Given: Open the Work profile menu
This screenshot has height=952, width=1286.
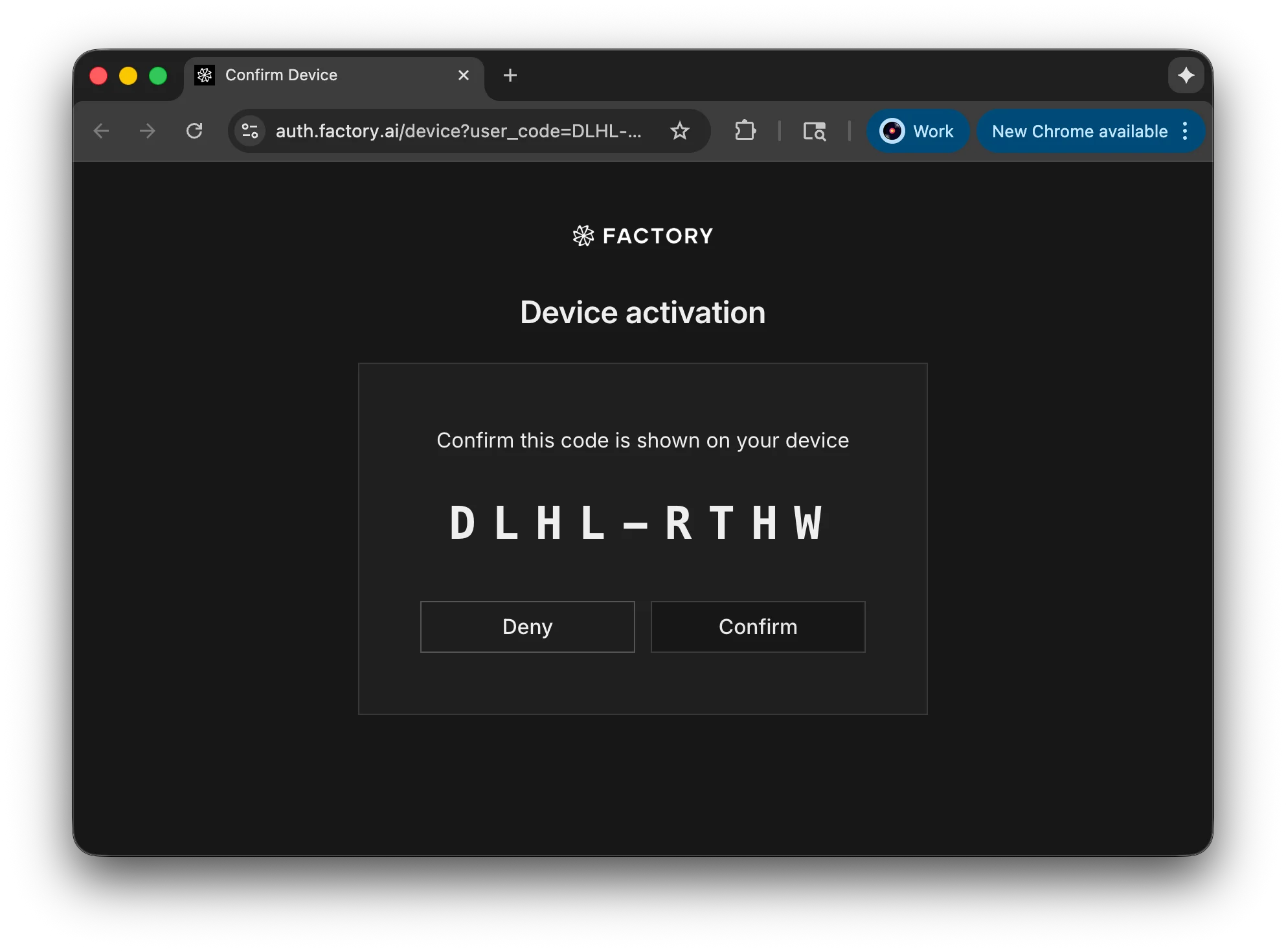Looking at the screenshot, I should (x=918, y=131).
